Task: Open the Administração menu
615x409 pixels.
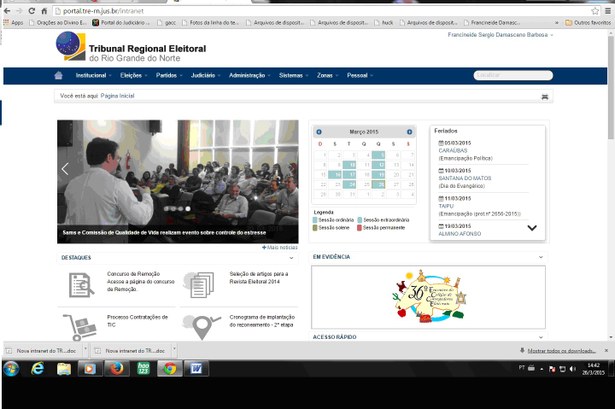Action: pyautogui.click(x=249, y=75)
